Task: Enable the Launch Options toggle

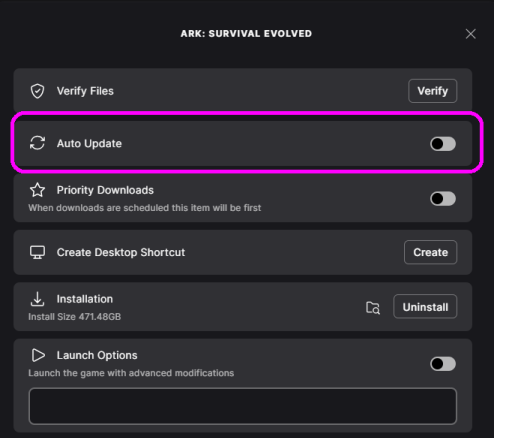Action: pos(443,364)
